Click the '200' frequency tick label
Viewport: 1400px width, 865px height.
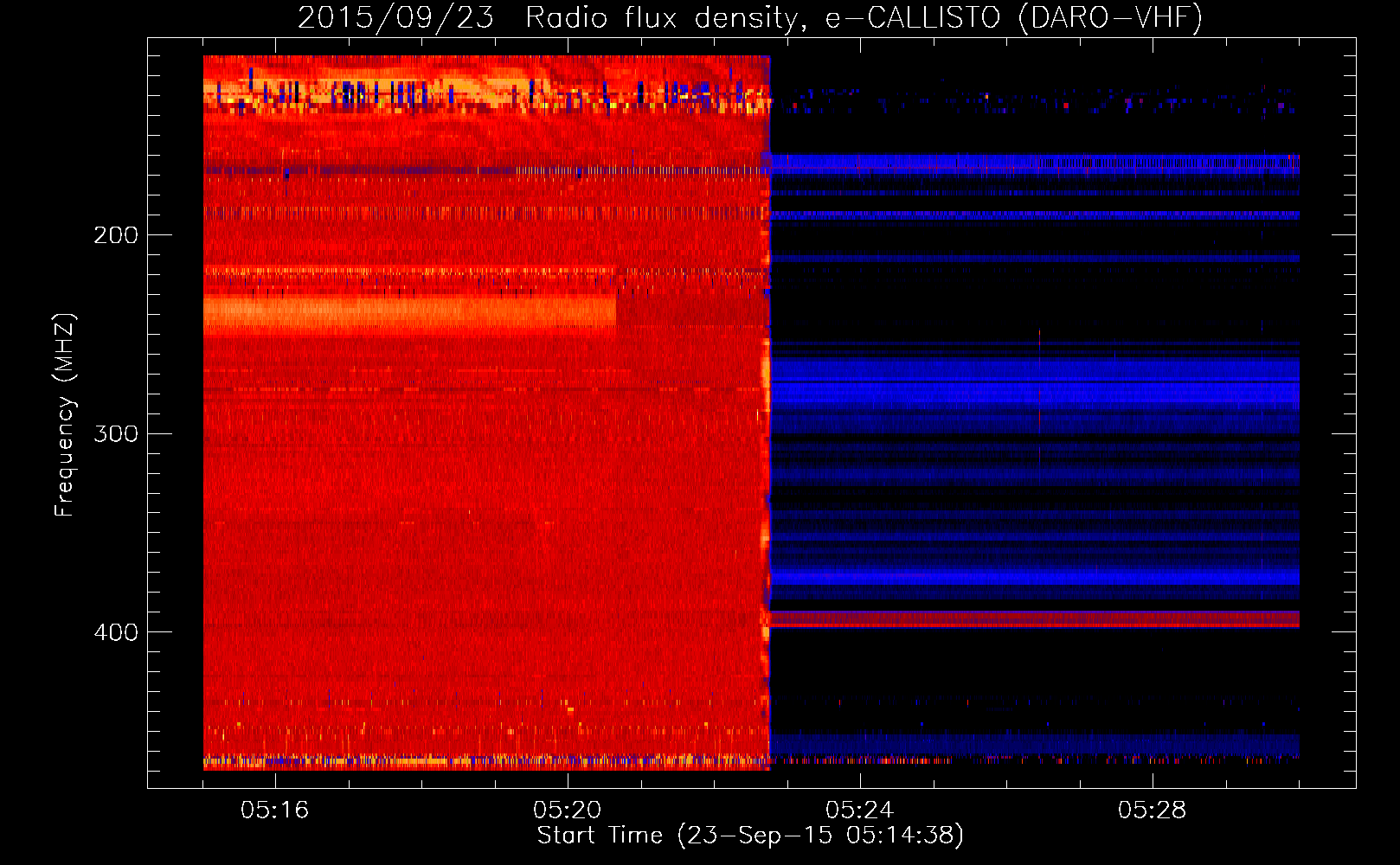pyautogui.click(x=116, y=235)
